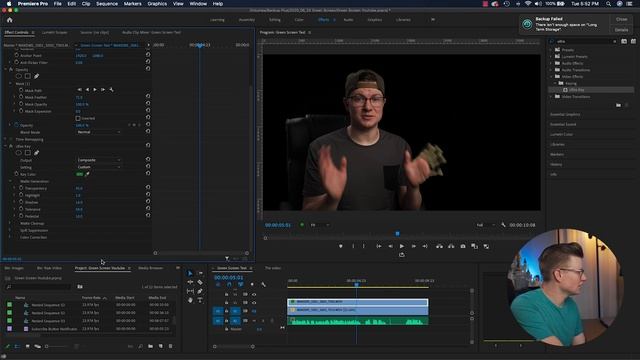Expand the Matte Cleanup section
Image resolution: width=640 pixels, height=360 pixels.
(10, 223)
